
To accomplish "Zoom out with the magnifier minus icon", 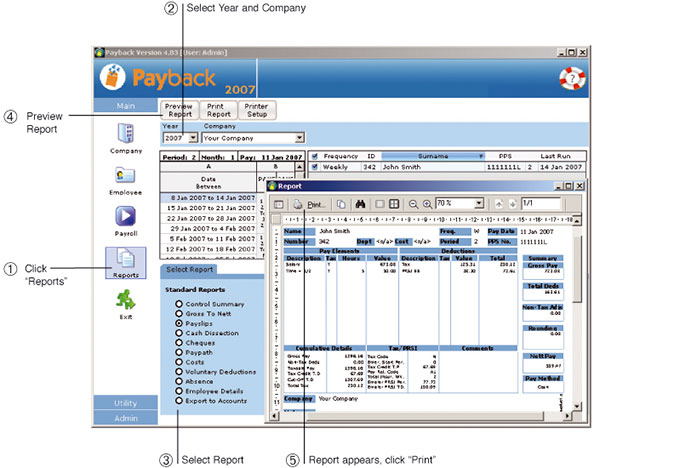I will [x=413, y=204].
